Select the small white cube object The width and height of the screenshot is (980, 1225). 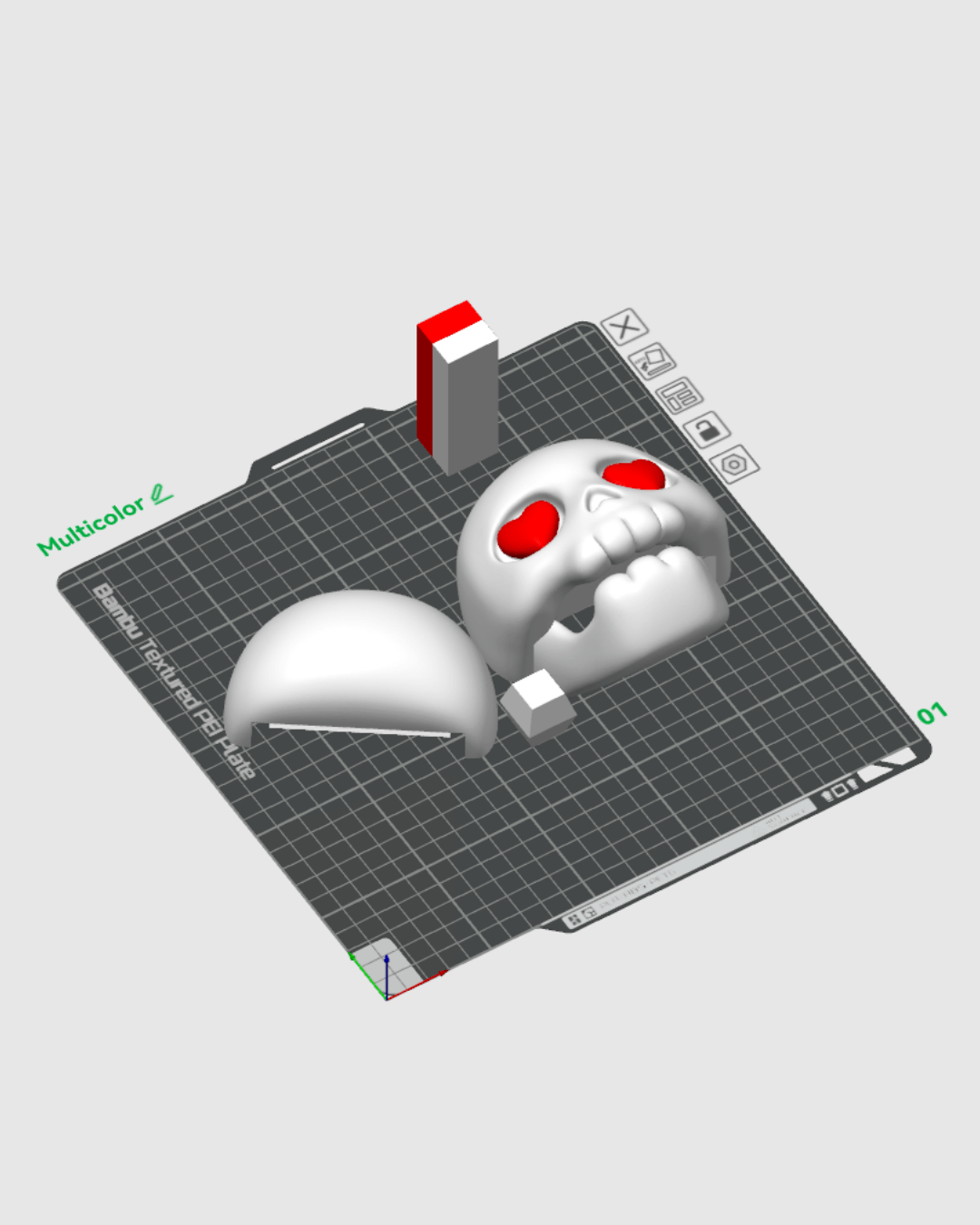(538, 702)
